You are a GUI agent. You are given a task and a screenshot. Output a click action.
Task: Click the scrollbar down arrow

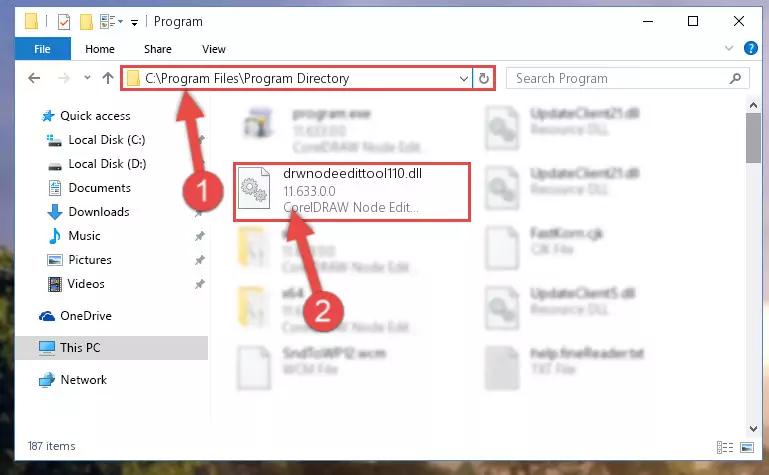coord(753,429)
